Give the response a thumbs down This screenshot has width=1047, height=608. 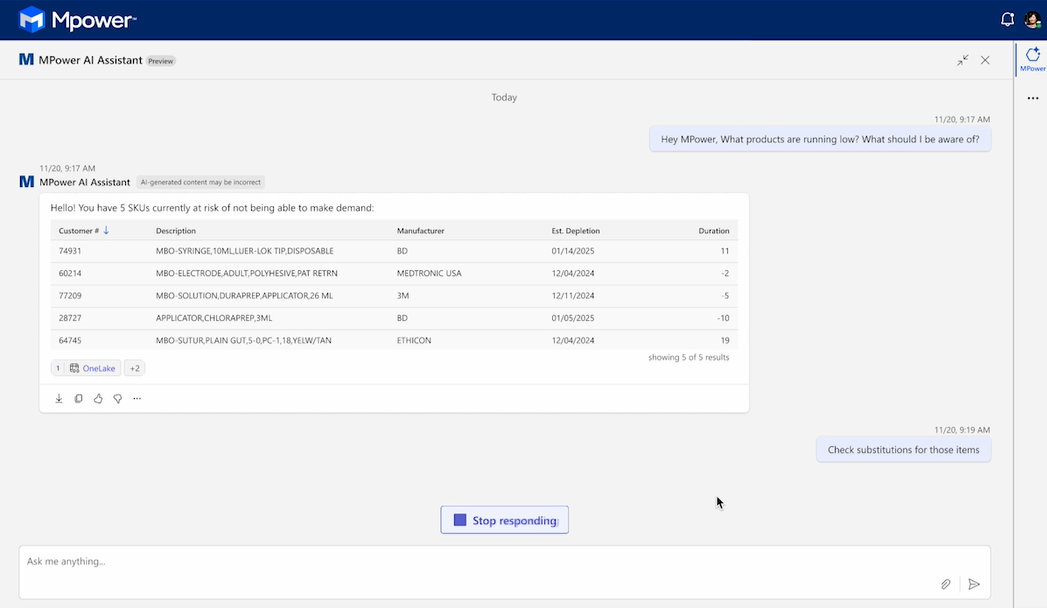click(118, 398)
